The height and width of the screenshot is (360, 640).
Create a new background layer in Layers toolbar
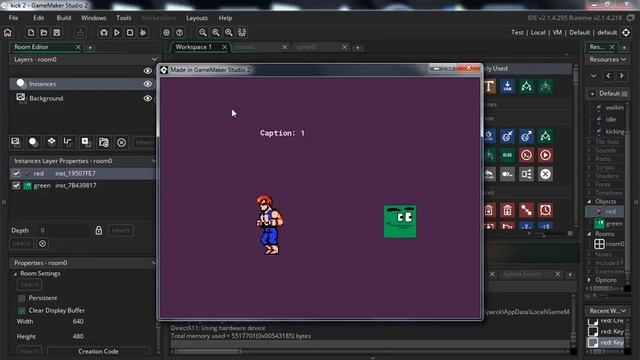coord(16,142)
